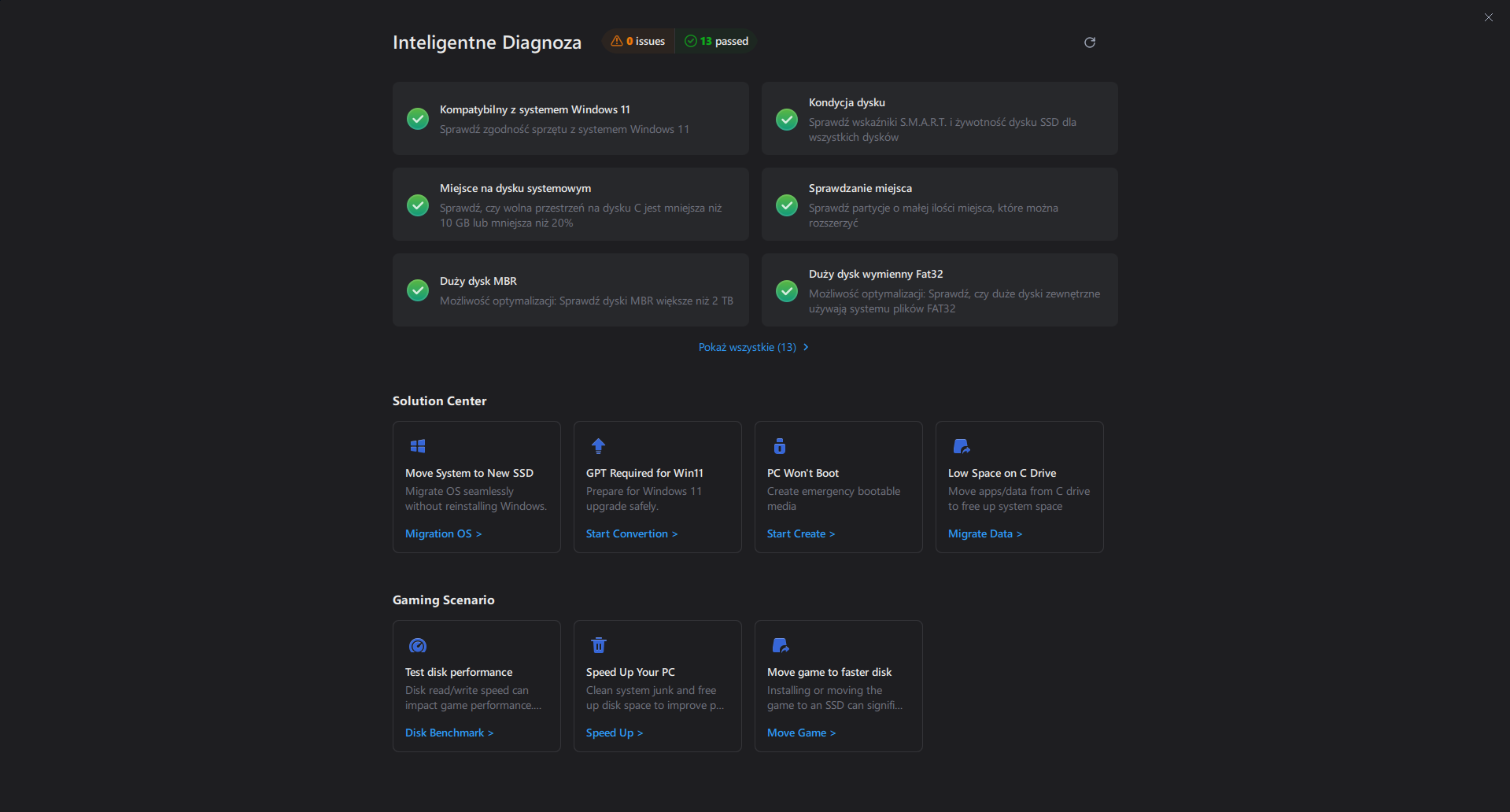
Task: Open the Disk Benchmark link
Action: pos(449,733)
